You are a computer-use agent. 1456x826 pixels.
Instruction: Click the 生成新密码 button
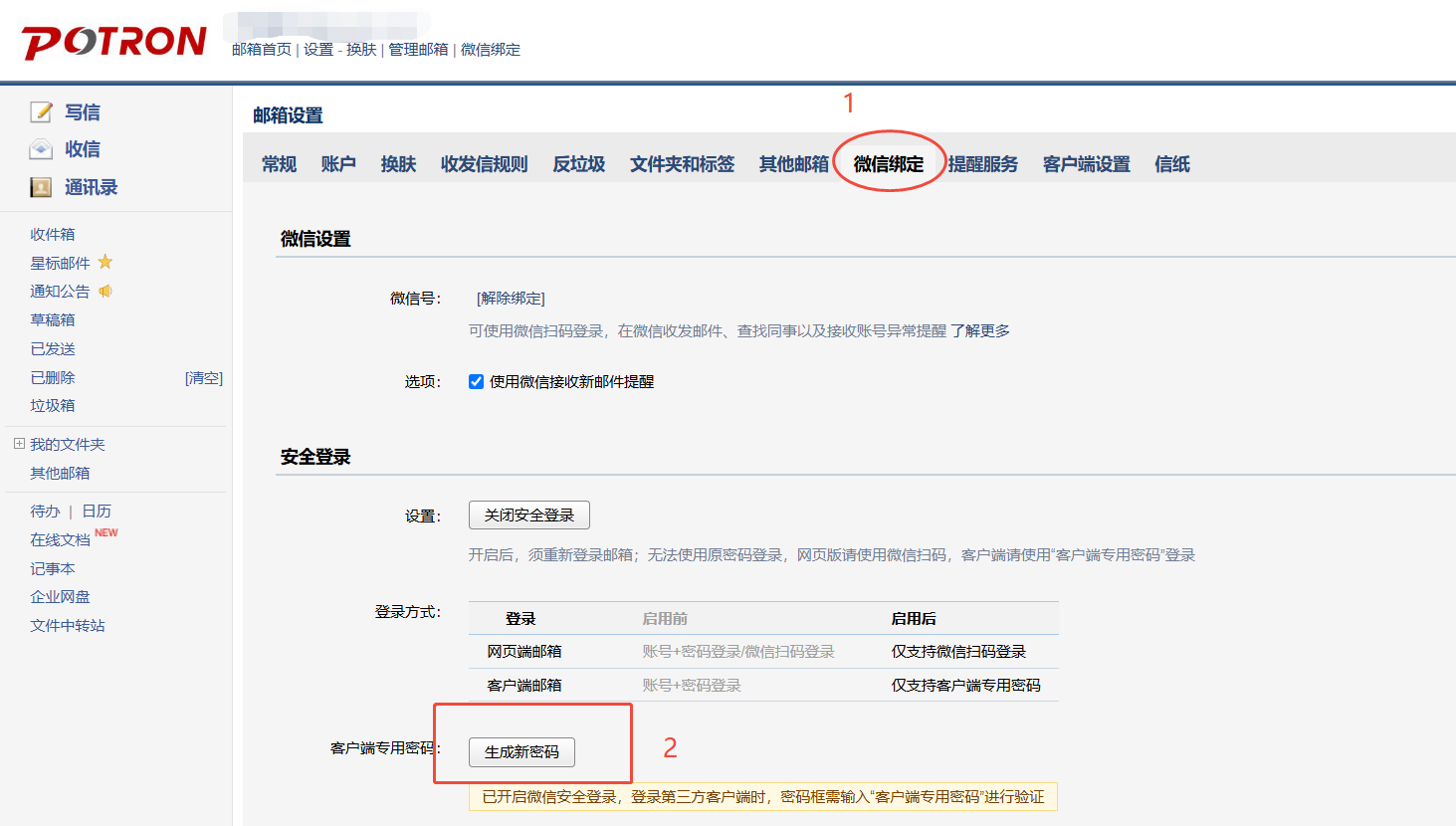point(521,752)
